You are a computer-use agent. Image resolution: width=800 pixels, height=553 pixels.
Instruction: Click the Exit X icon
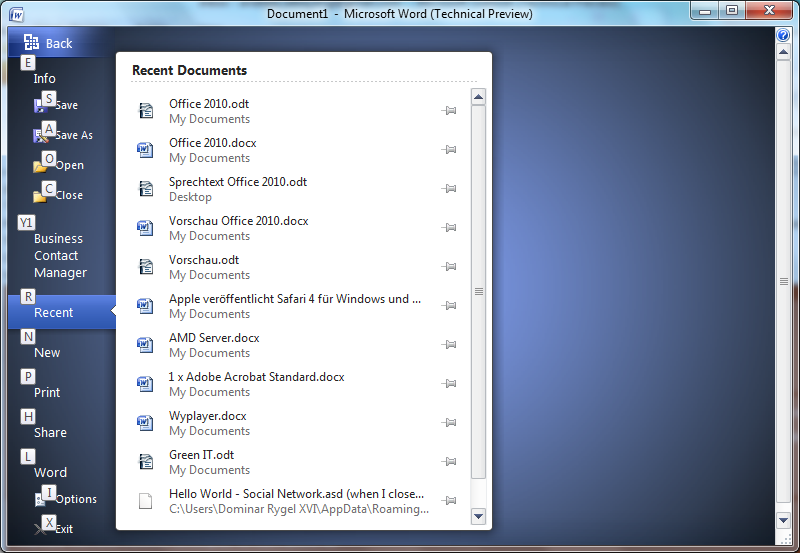coord(40,530)
